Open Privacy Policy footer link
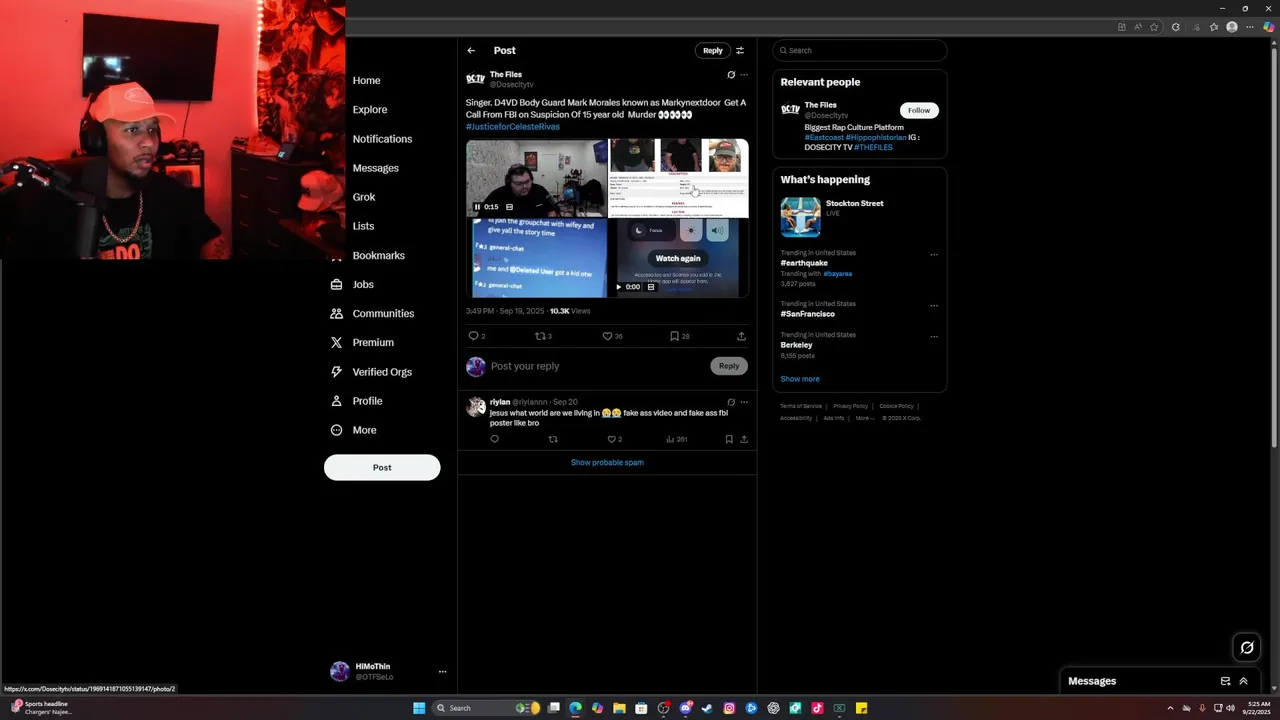 pos(850,406)
